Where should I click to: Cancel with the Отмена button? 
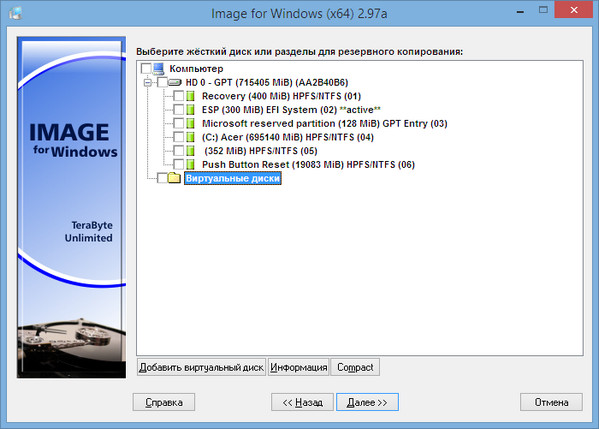click(x=551, y=402)
